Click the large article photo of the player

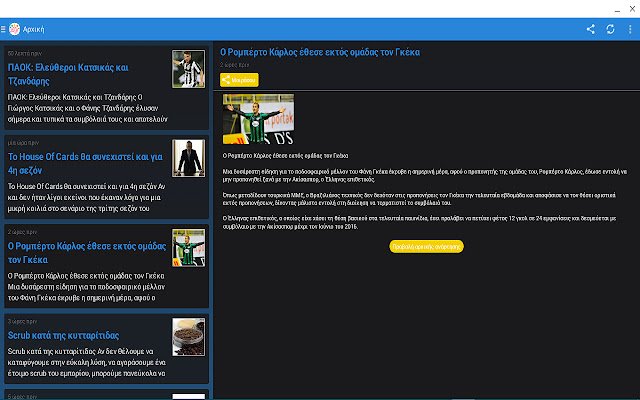pyautogui.click(x=258, y=119)
